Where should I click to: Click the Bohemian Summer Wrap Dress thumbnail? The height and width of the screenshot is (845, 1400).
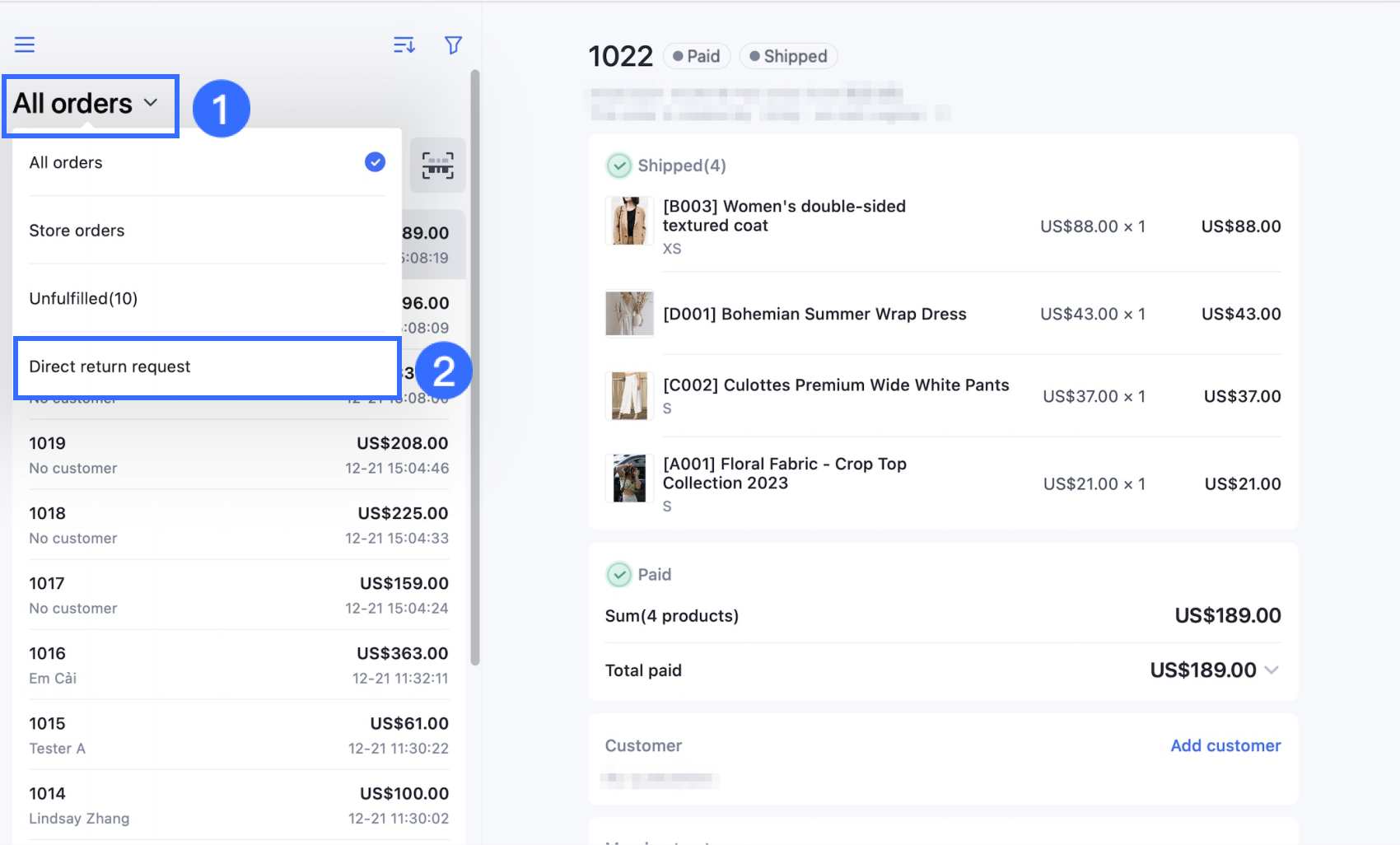(x=629, y=314)
